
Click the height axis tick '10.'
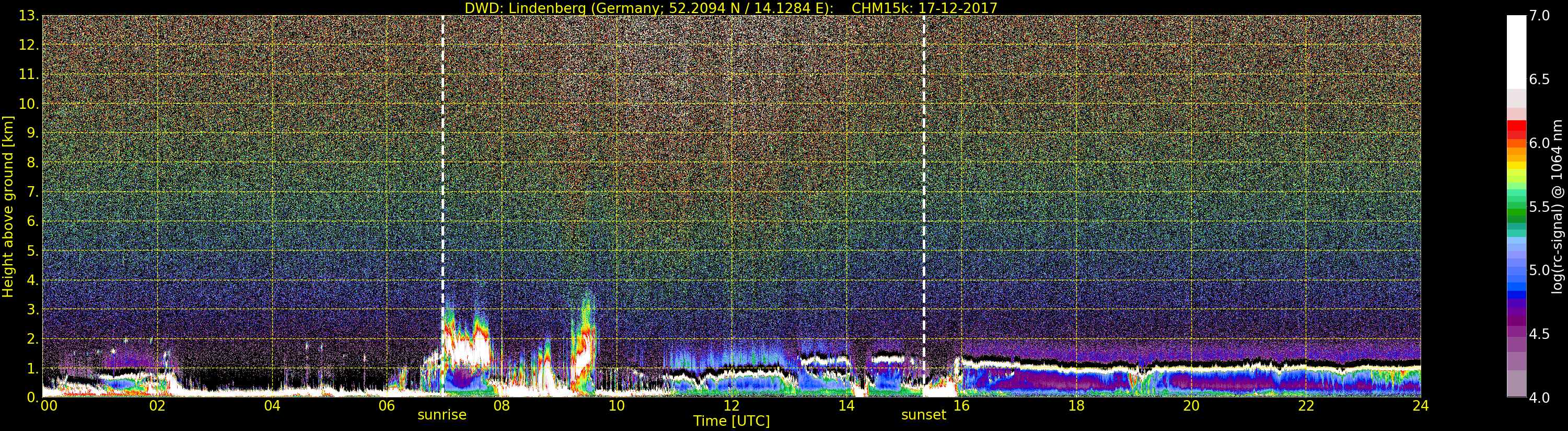tap(29, 104)
